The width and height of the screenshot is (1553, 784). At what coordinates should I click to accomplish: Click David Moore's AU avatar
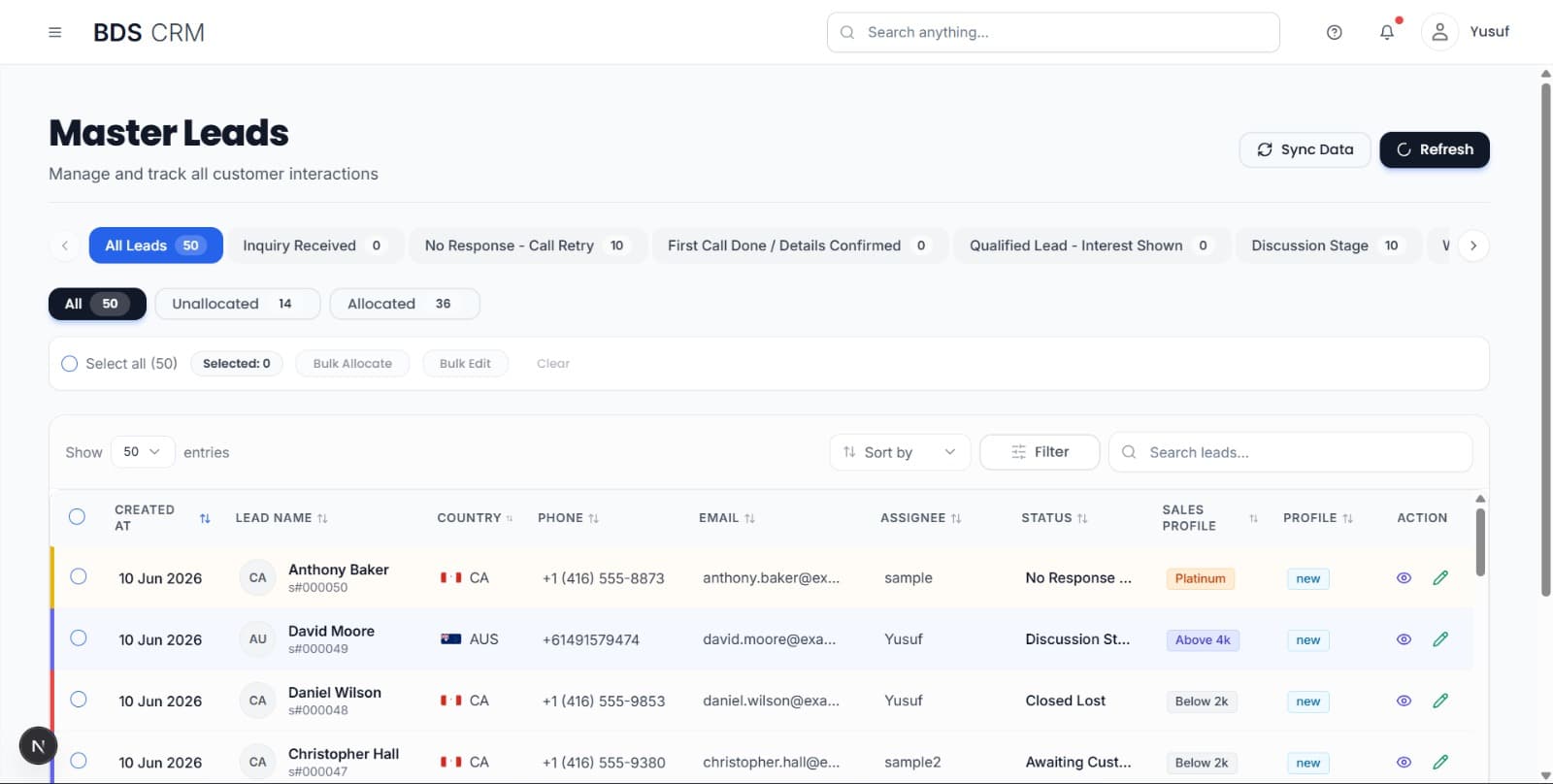257,639
